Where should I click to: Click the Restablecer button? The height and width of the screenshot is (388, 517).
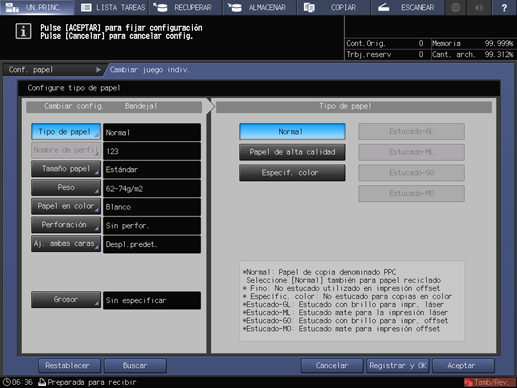(x=69, y=366)
